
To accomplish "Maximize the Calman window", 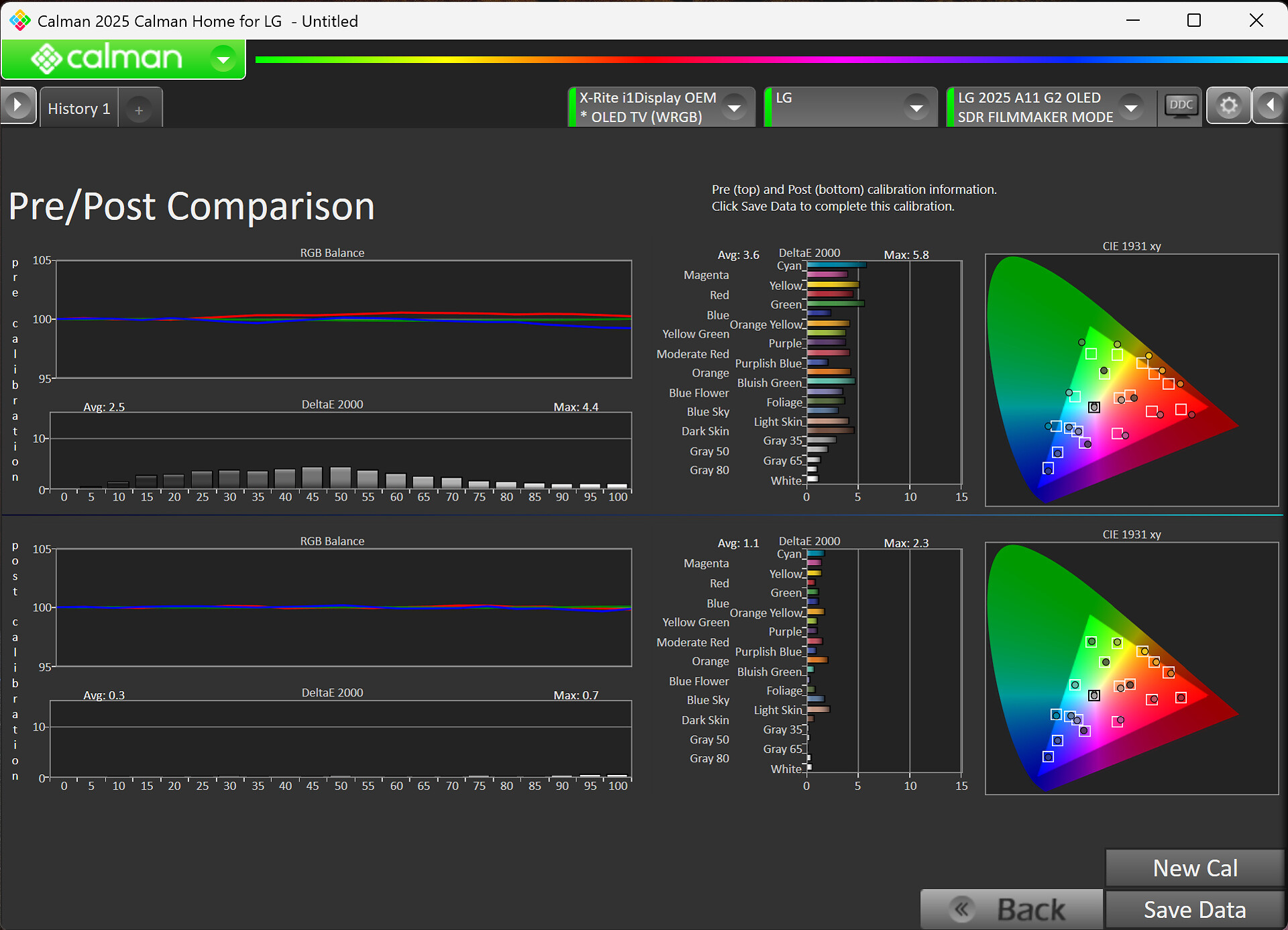I will 1193,21.
